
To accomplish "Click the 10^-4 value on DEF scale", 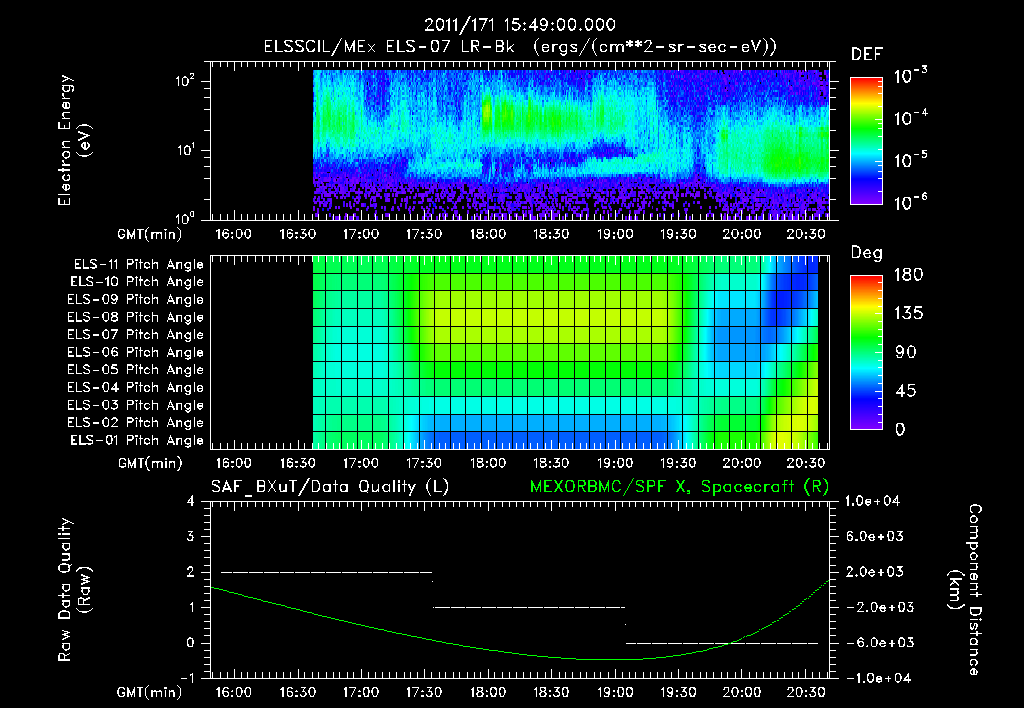I will point(910,118).
